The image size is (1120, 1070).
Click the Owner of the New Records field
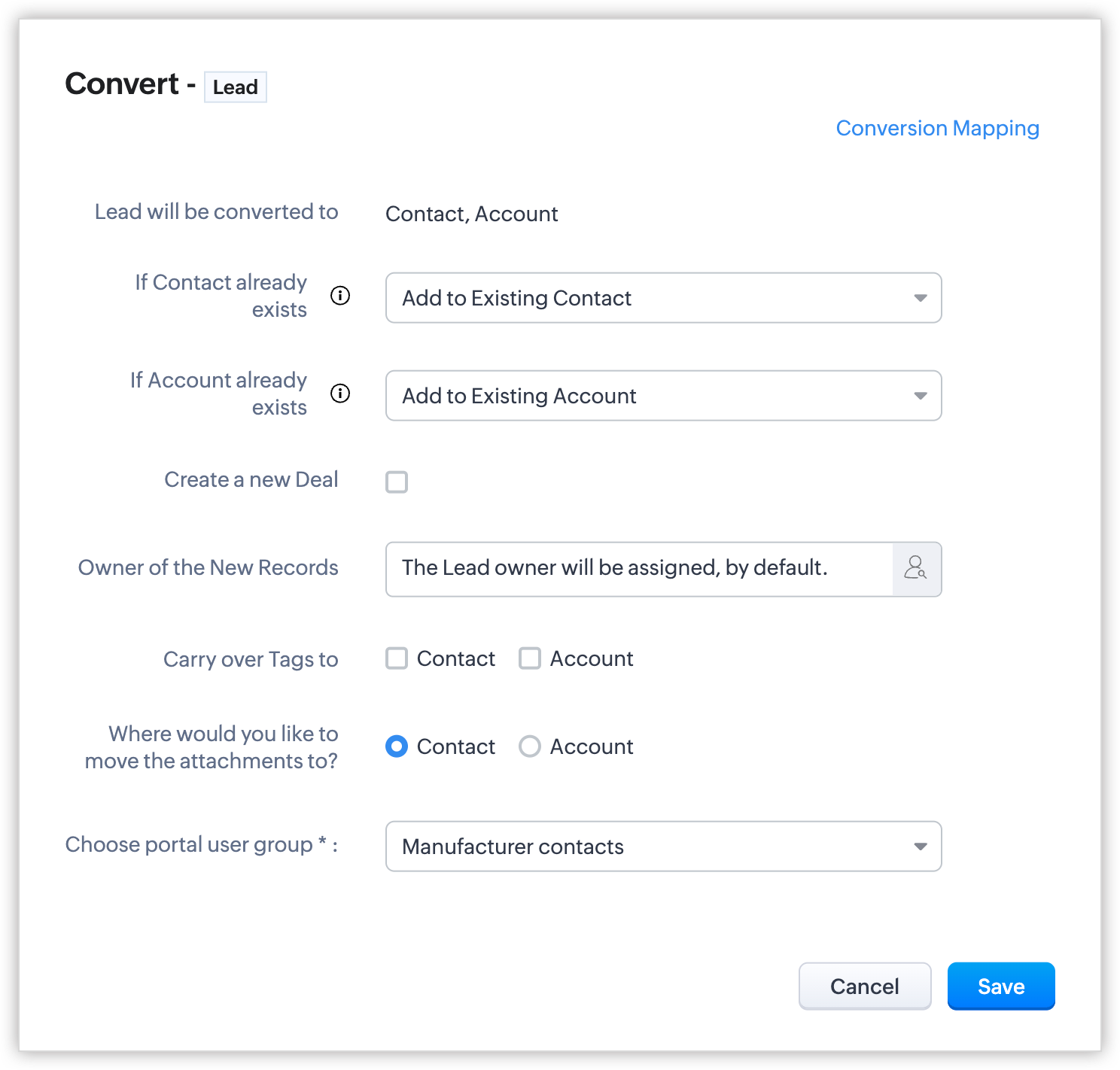pyautogui.click(x=638, y=569)
